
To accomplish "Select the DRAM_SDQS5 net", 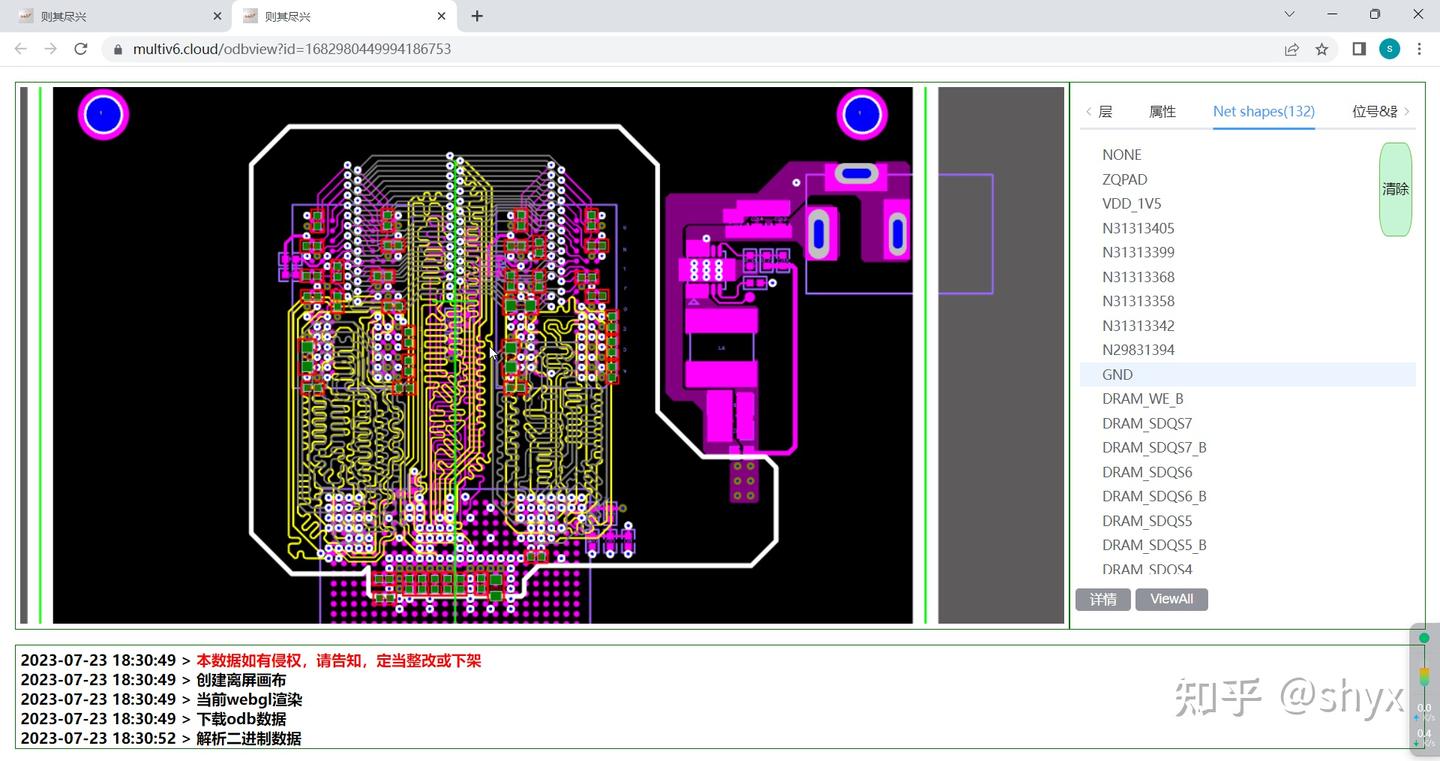I will pos(1248,521).
